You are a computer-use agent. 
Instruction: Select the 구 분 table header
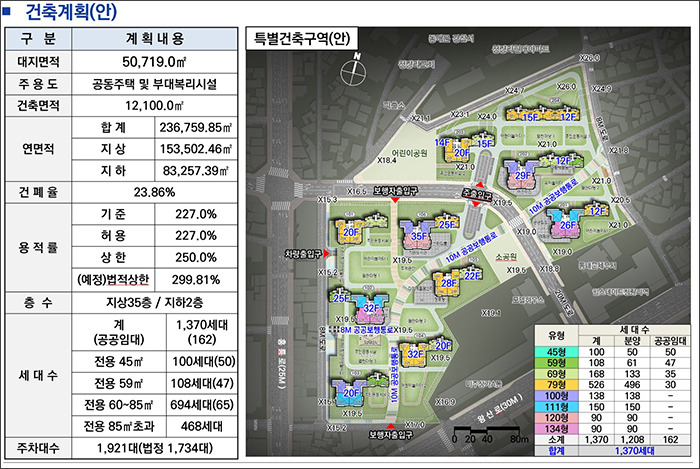38,39
